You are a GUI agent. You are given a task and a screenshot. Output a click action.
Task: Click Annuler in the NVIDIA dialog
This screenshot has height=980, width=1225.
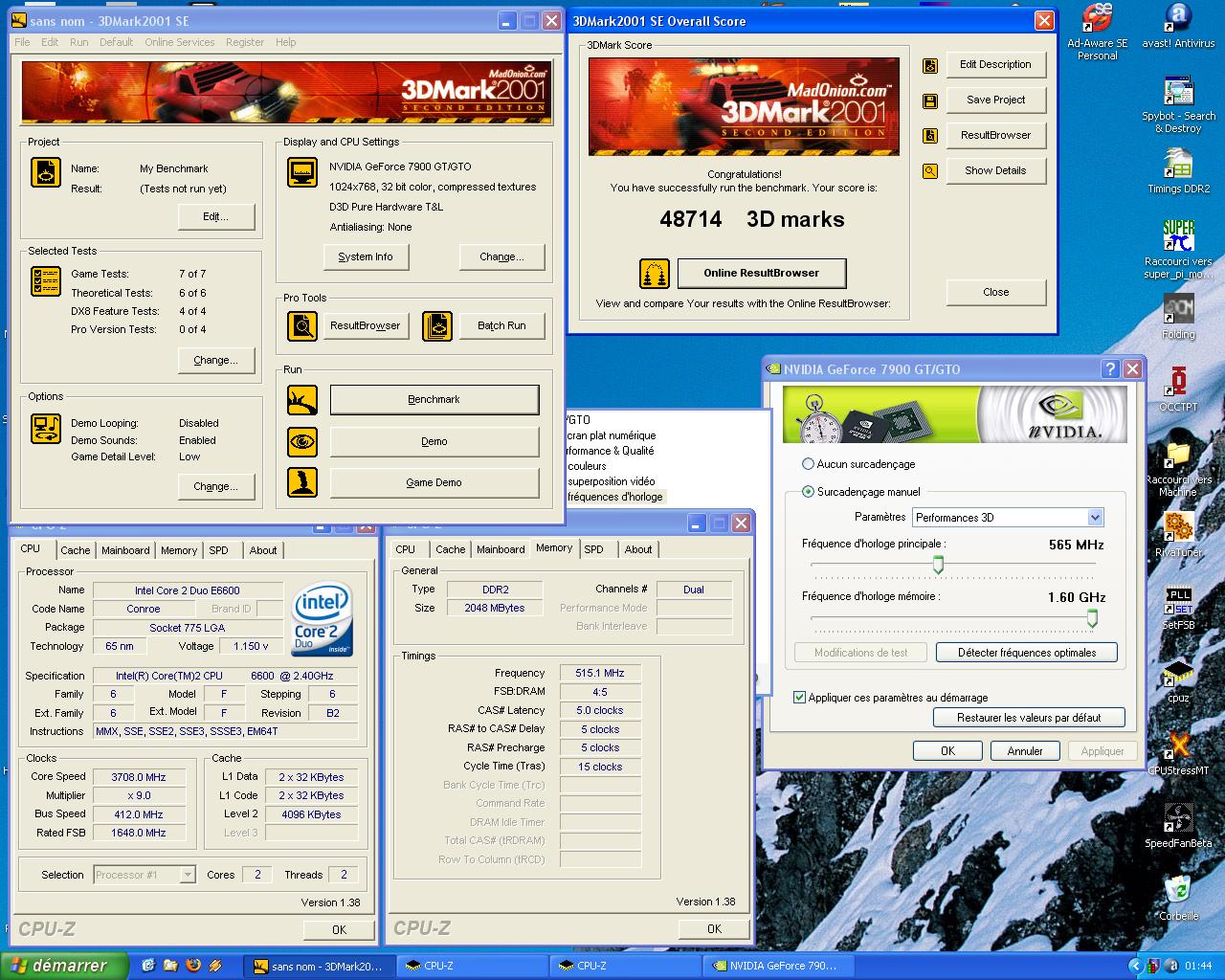pyautogui.click(x=1025, y=751)
